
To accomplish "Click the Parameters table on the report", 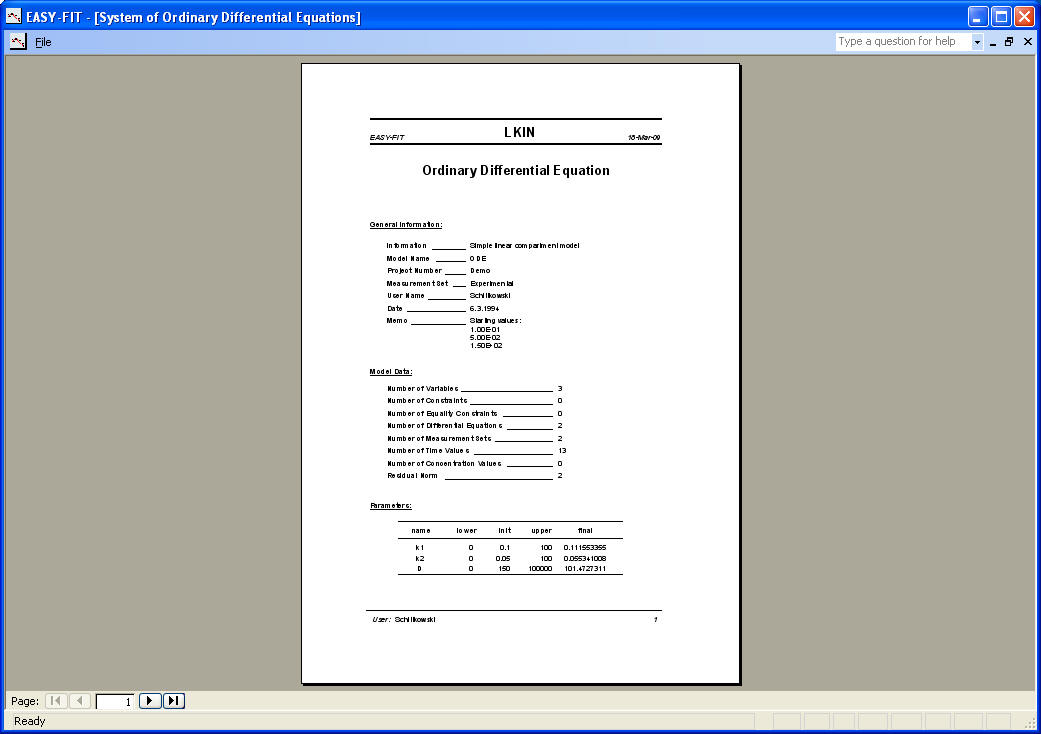I will point(510,548).
